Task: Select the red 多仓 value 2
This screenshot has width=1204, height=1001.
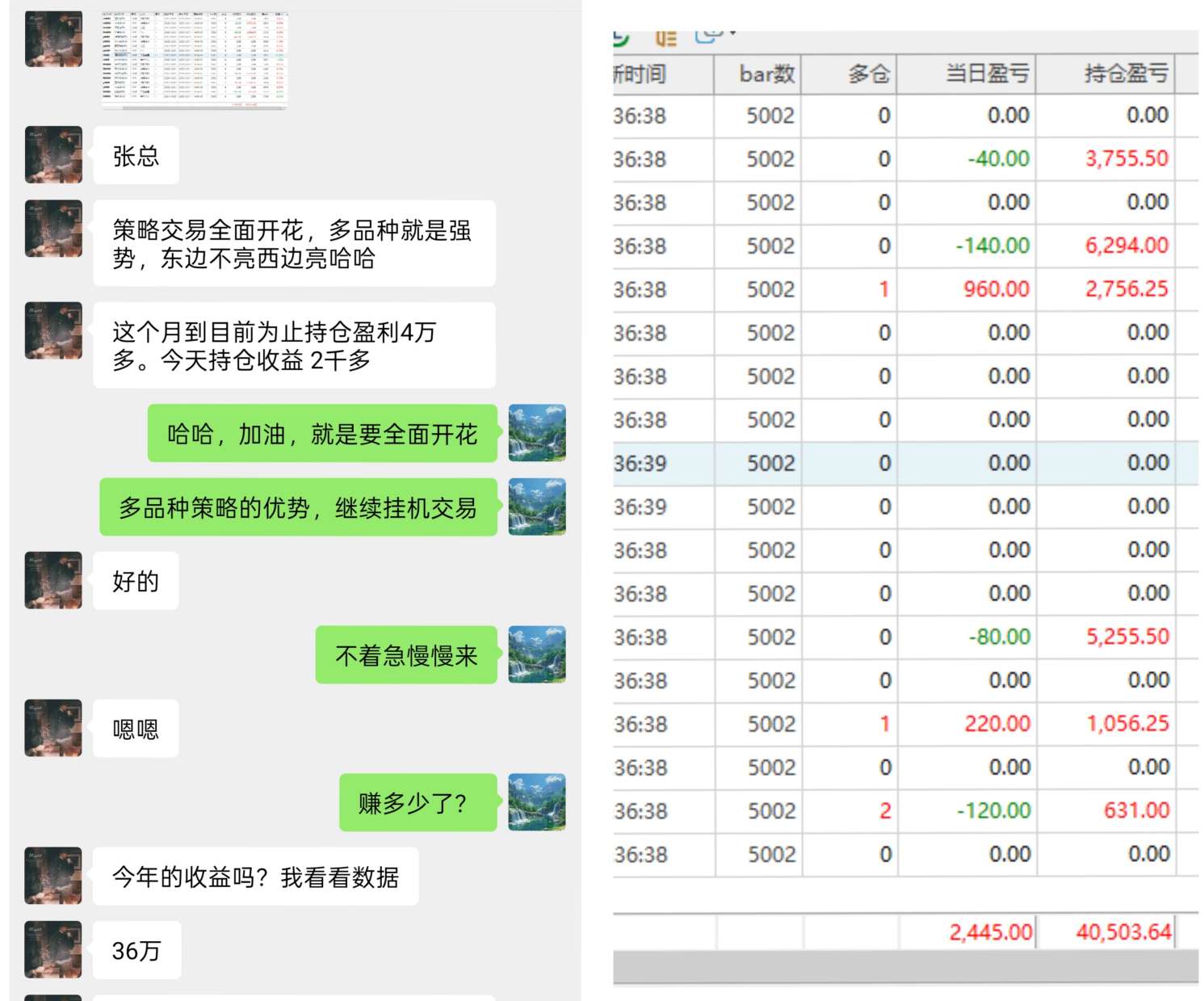Action: click(x=850, y=811)
